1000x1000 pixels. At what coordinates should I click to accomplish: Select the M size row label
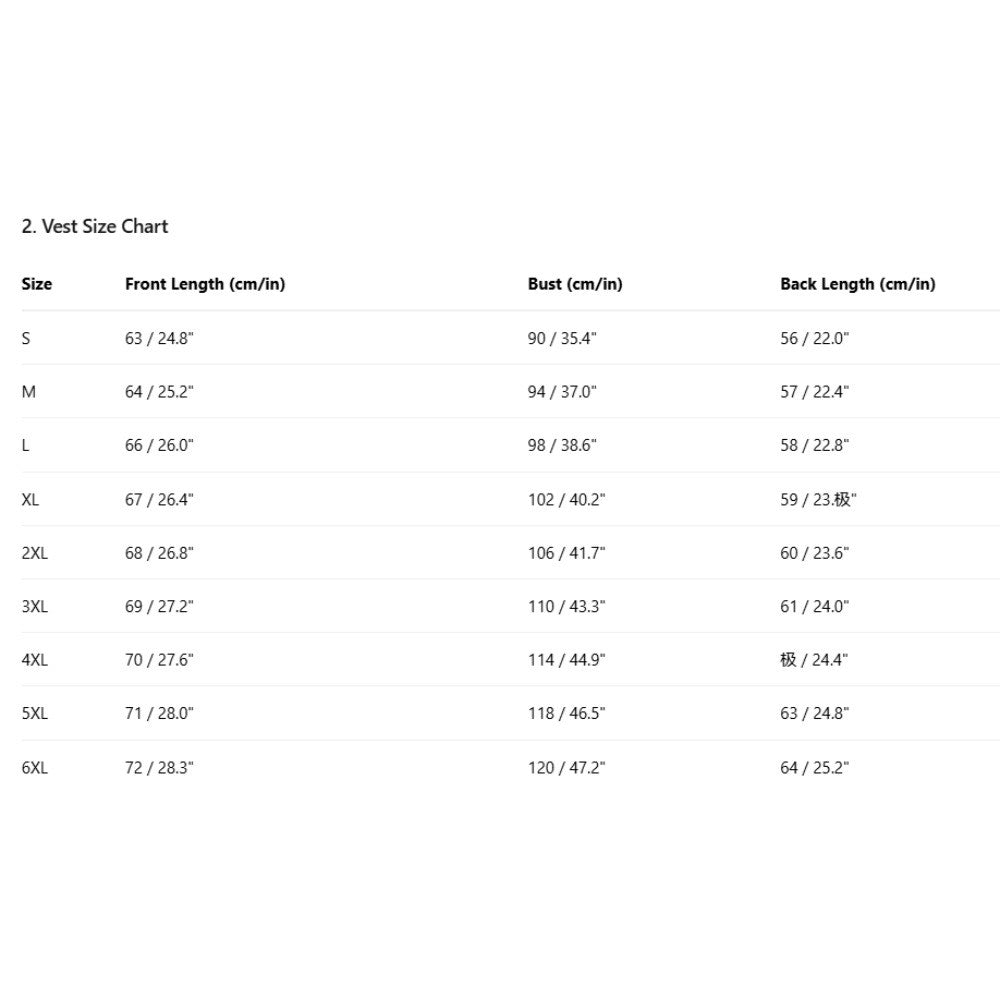coord(29,392)
